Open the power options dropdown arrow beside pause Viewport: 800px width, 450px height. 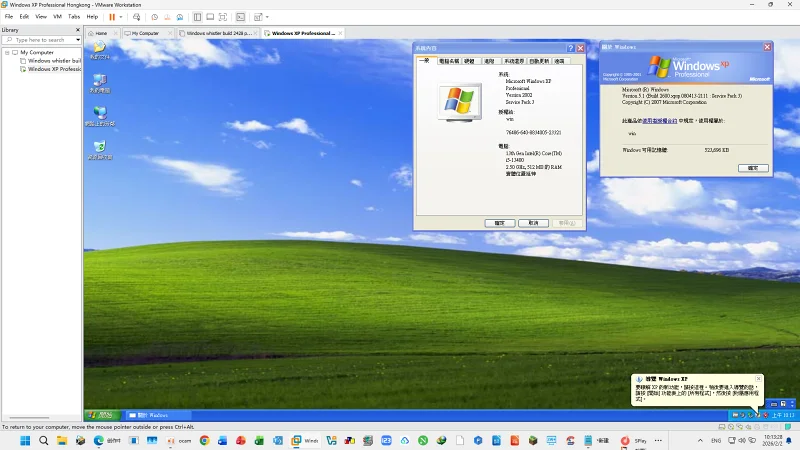point(121,17)
